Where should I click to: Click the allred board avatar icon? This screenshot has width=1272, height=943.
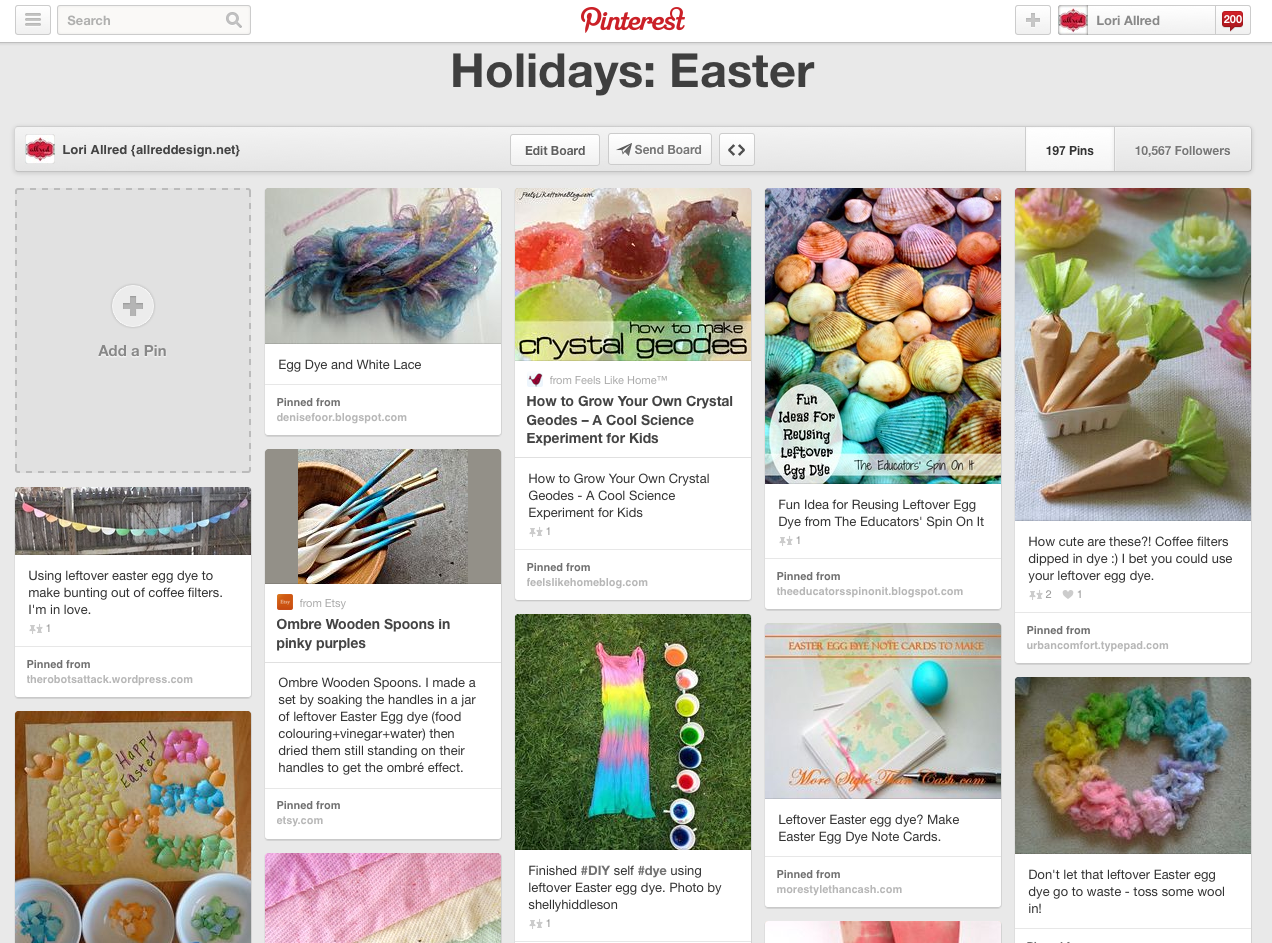[x=38, y=149]
